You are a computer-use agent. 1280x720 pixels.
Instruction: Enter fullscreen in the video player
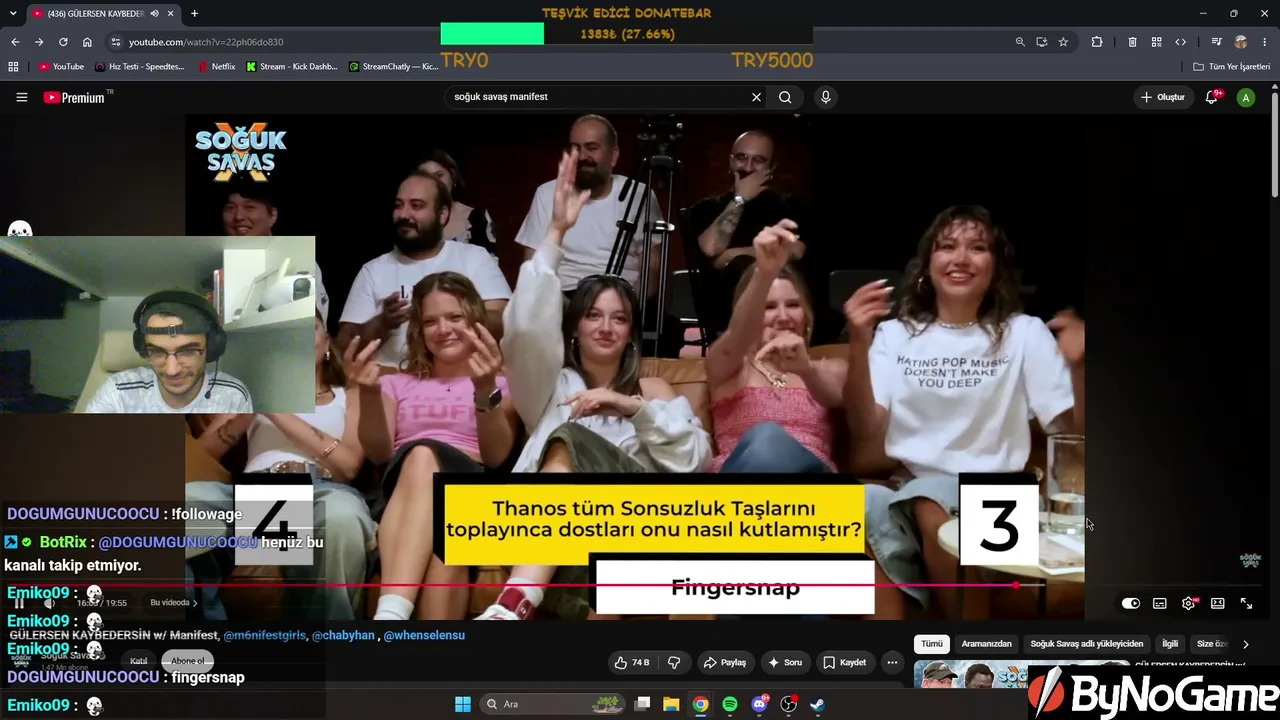[1246, 603]
